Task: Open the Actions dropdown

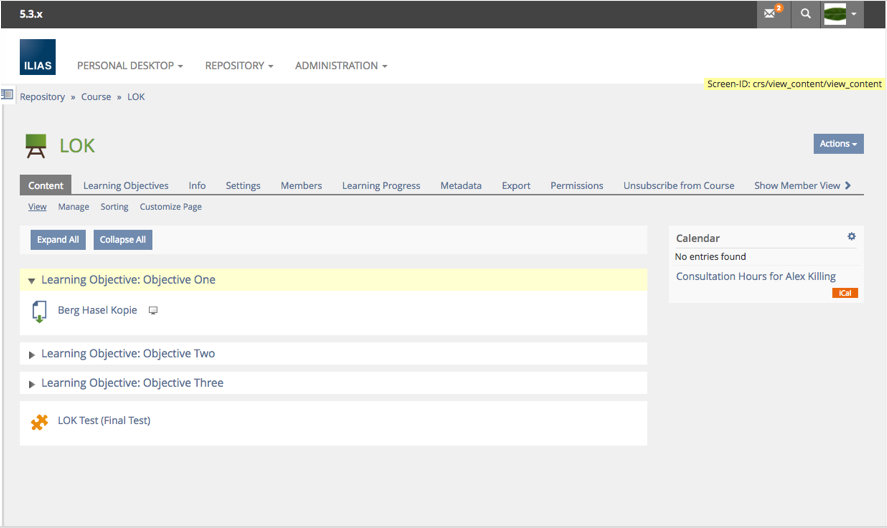Action: click(x=838, y=144)
